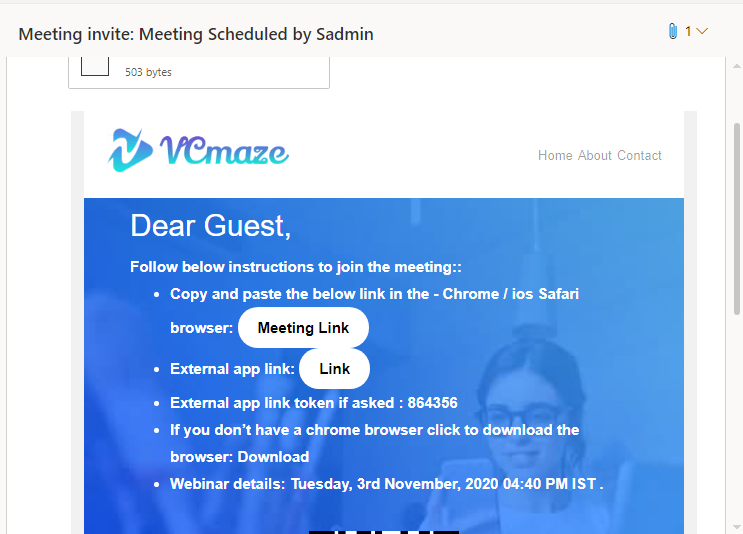Expand the attachments dropdown chevron
The height and width of the screenshot is (534, 743).
pos(702,31)
